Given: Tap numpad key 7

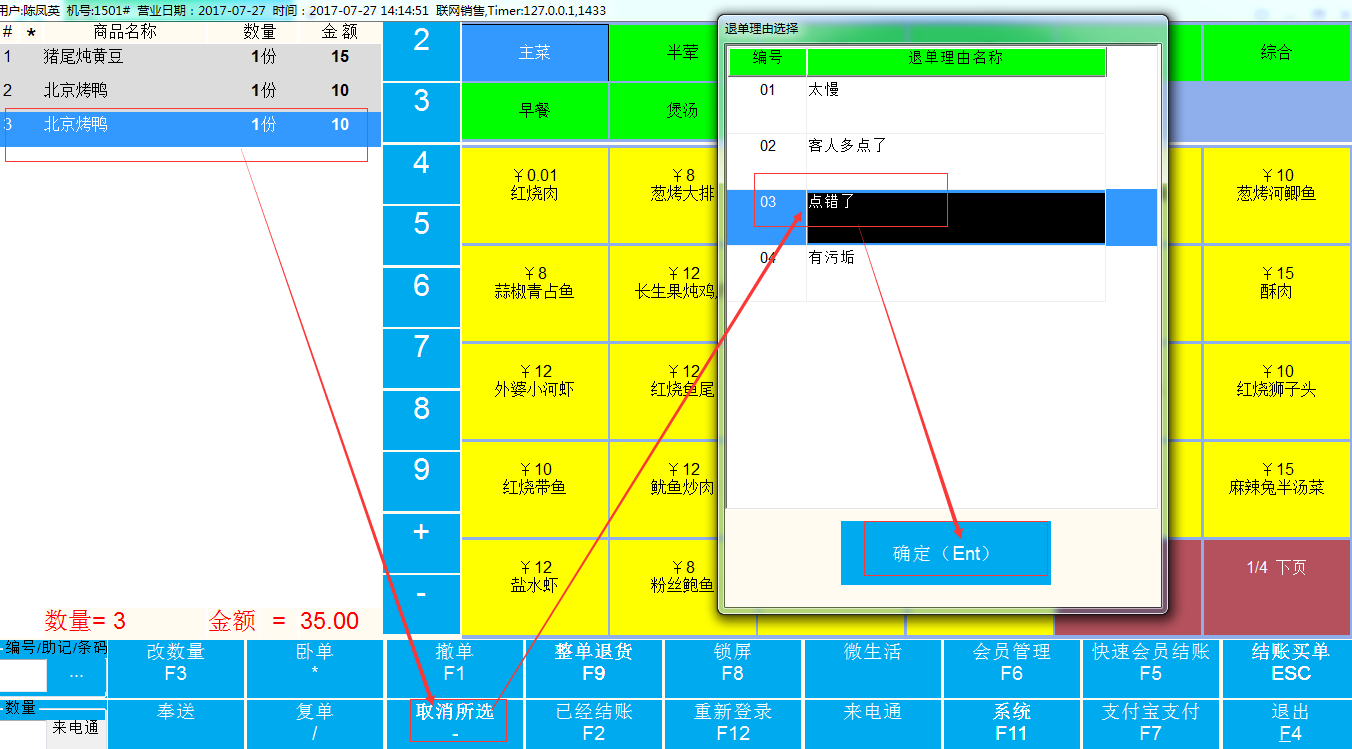Looking at the screenshot, I should (x=421, y=359).
